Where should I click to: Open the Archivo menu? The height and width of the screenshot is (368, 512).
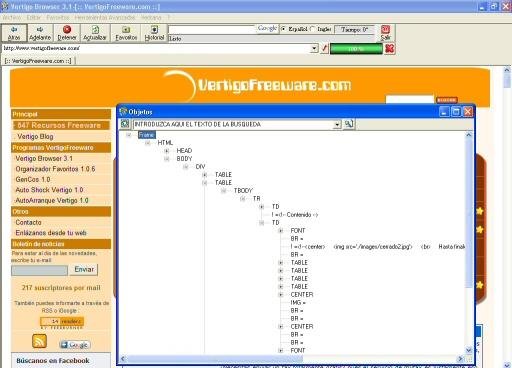tap(12, 17)
